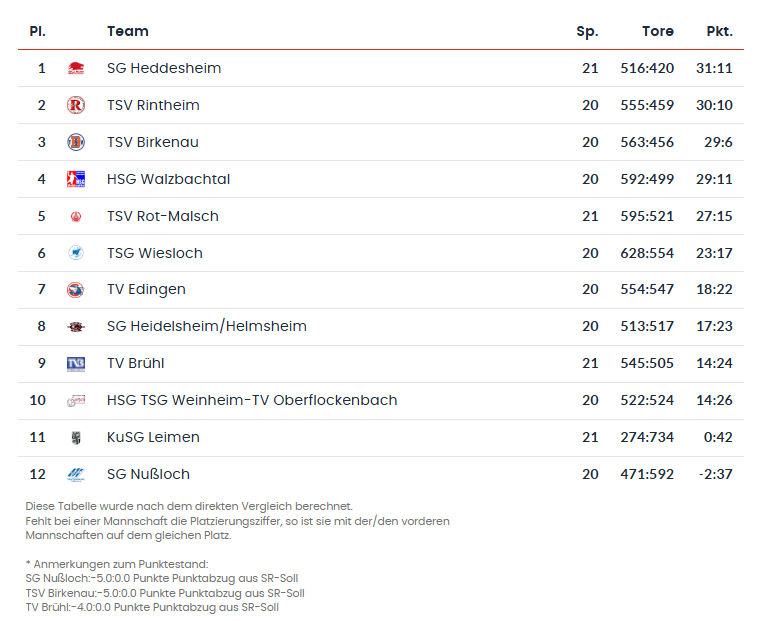
Task: Click the Sp. column header
Action: point(587,31)
